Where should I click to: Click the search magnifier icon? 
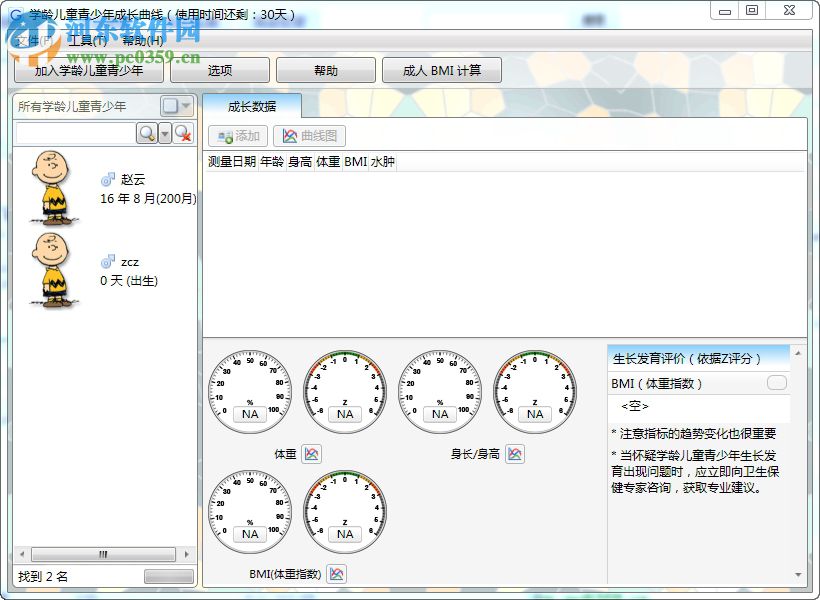(x=147, y=134)
